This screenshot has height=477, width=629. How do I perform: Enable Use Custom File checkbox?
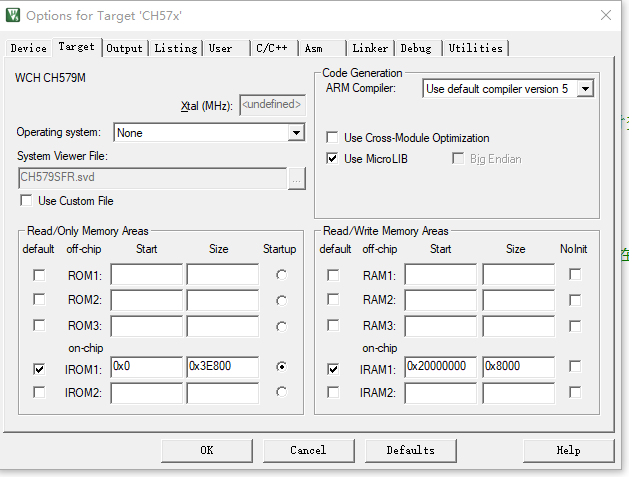coord(26,200)
